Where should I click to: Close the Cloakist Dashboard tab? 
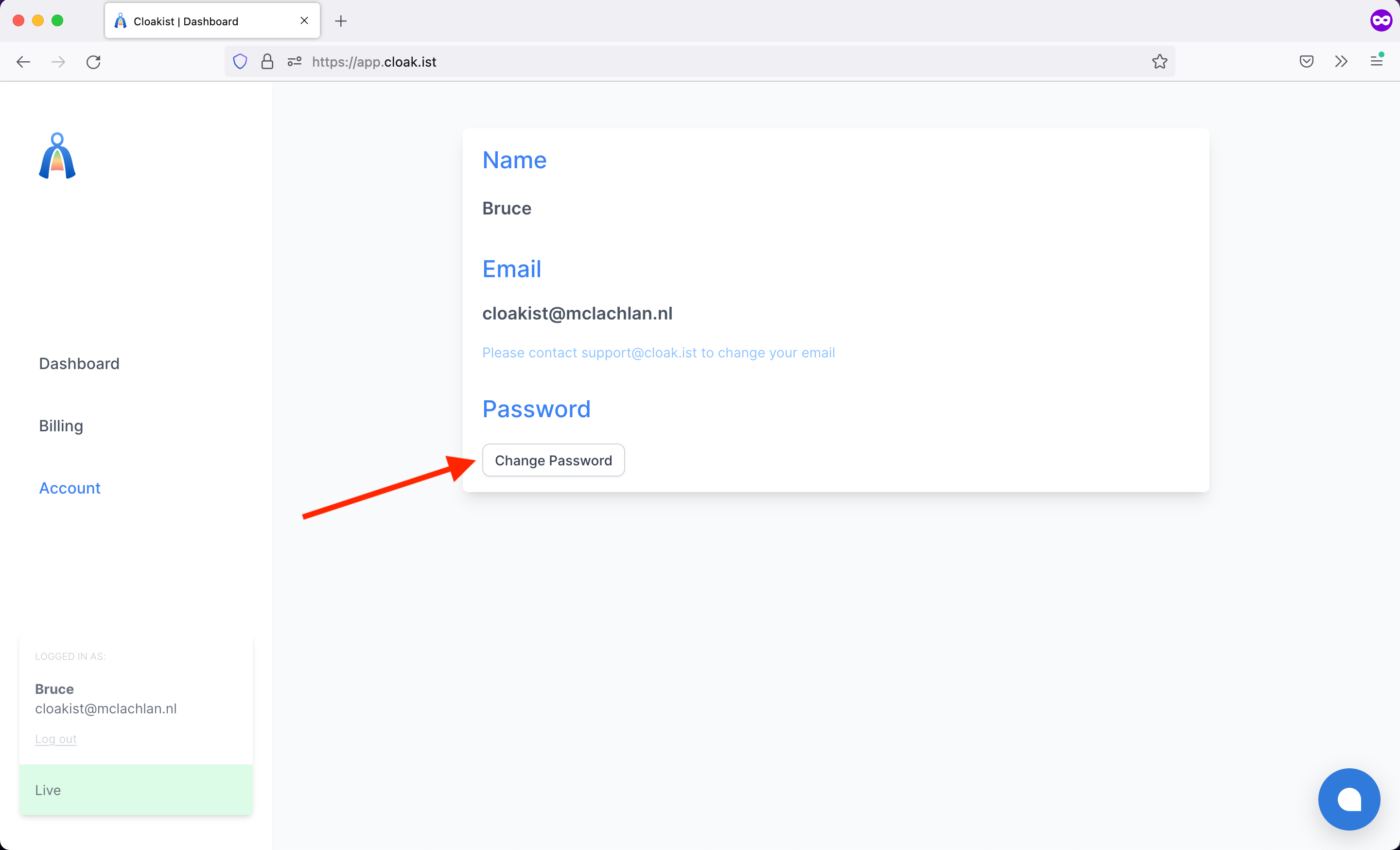[304, 21]
